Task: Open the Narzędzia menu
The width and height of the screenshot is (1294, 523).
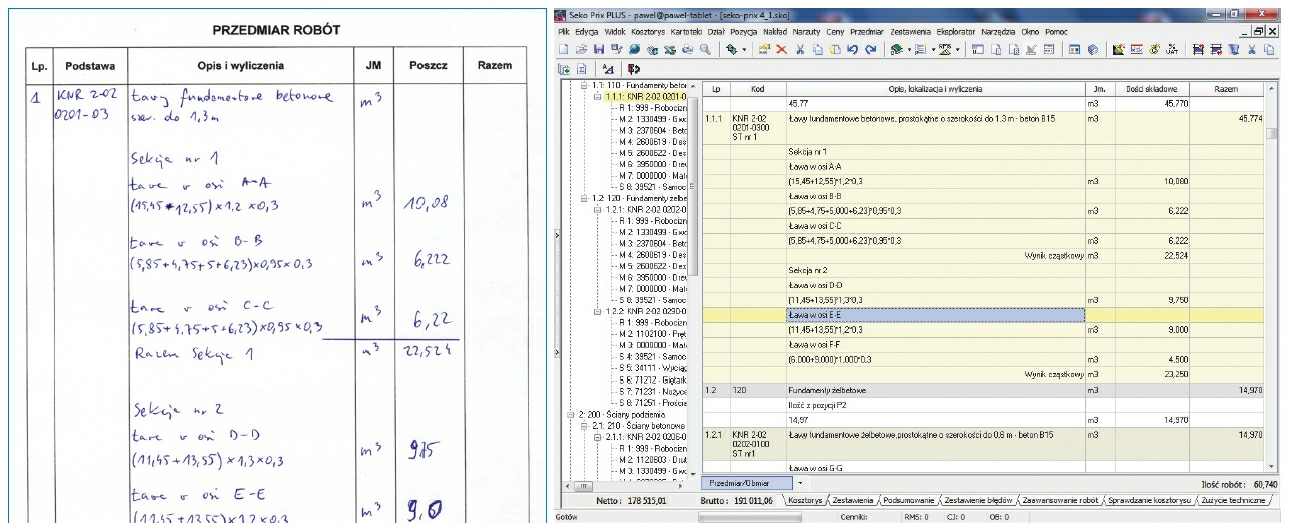Action: point(997,33)
